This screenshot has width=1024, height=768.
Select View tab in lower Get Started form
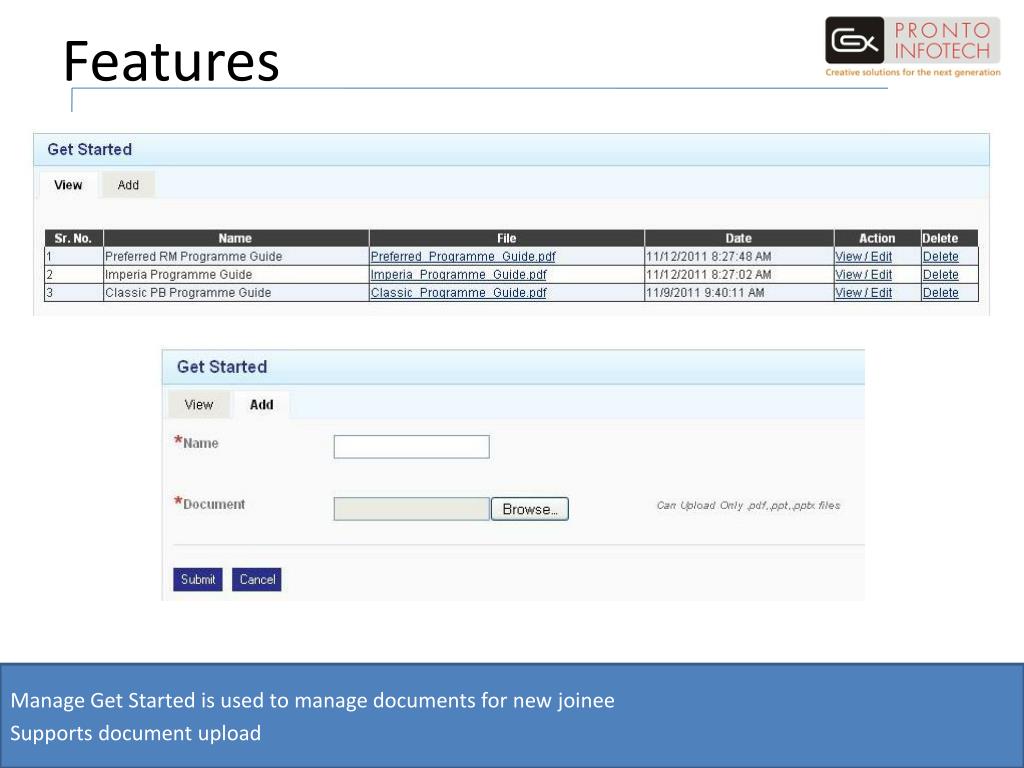click(199, 404)
